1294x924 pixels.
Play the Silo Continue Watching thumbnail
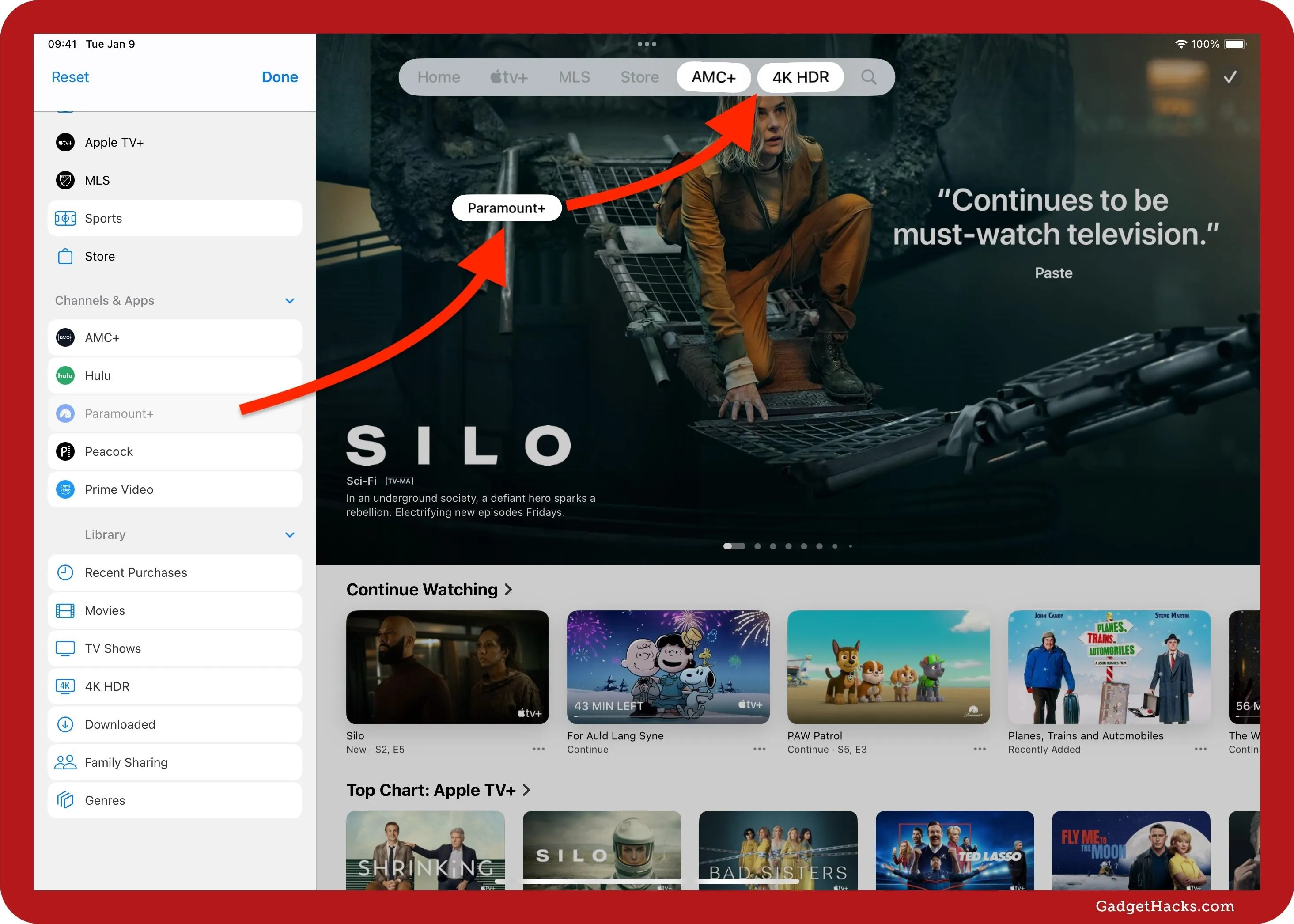click(447, 667)
